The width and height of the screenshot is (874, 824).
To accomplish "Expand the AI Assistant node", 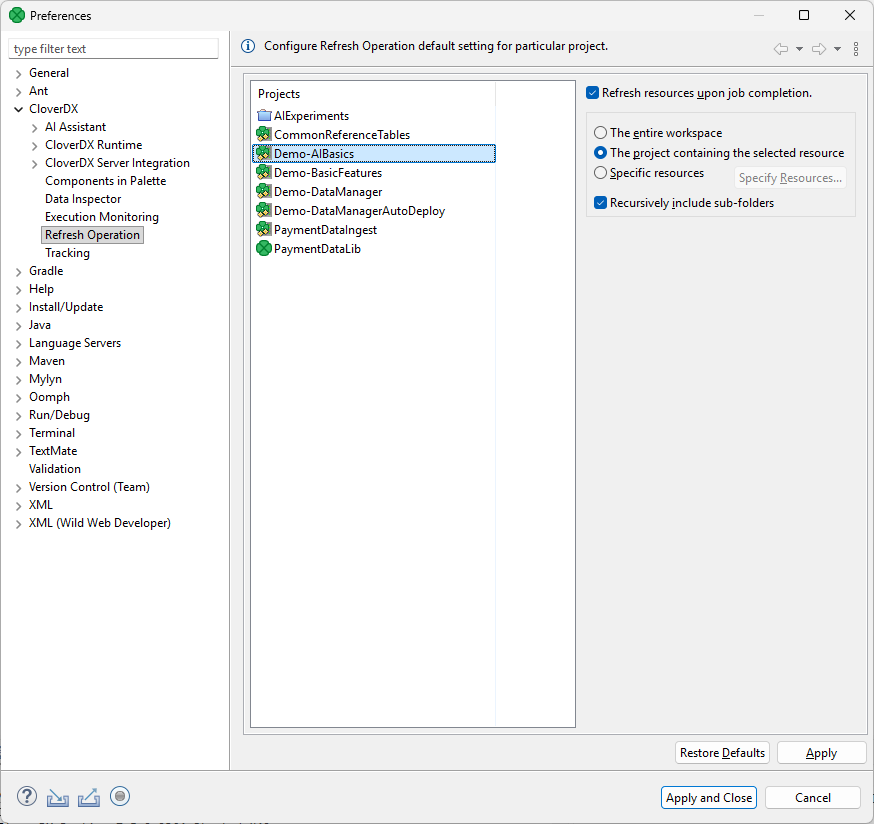I will [35, 128].
